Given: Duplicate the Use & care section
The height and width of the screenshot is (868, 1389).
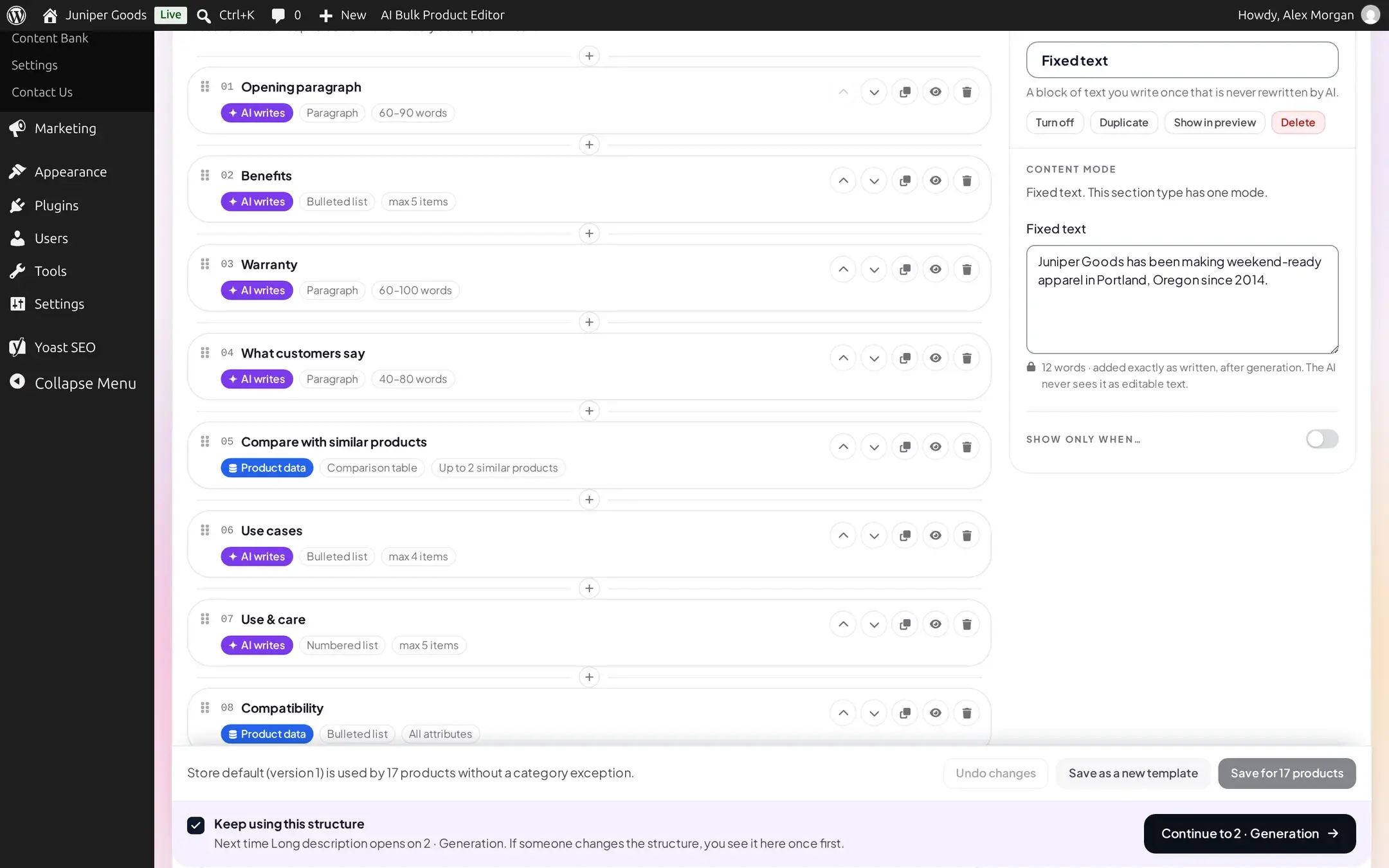Looking at the screenshot, I should coord(905,624).
